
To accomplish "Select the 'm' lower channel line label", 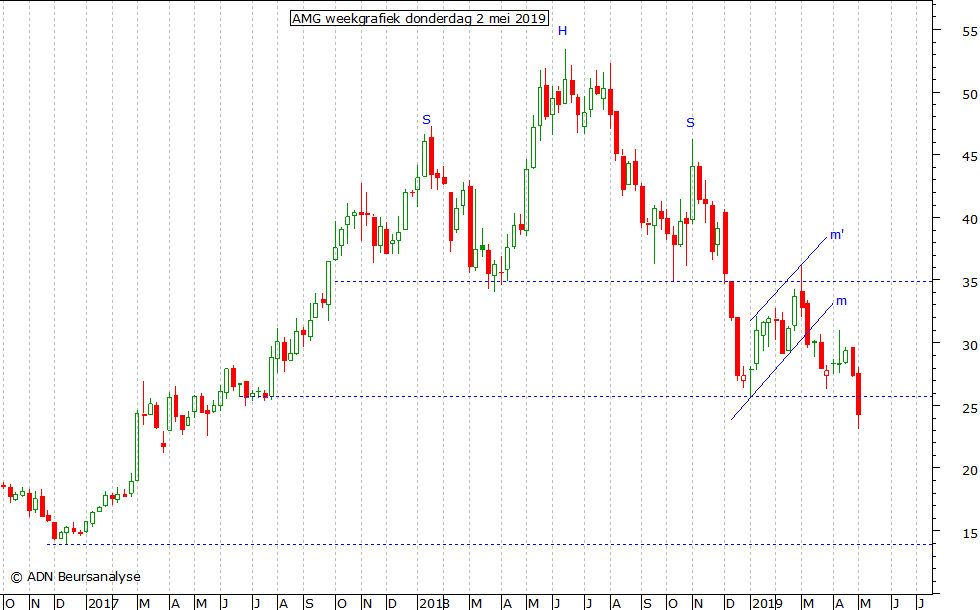I will [841, 301].
